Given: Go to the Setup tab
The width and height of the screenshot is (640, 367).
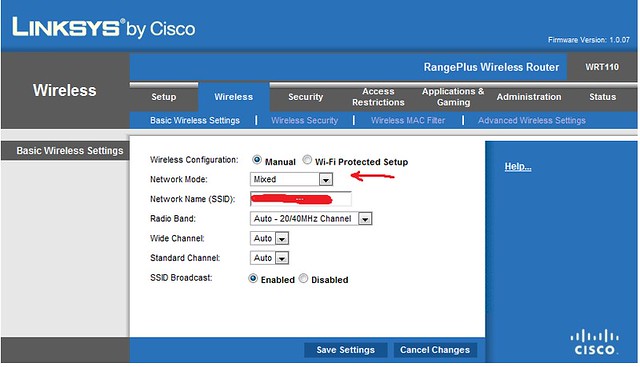Looking at the screenshot, I should 164,97.
